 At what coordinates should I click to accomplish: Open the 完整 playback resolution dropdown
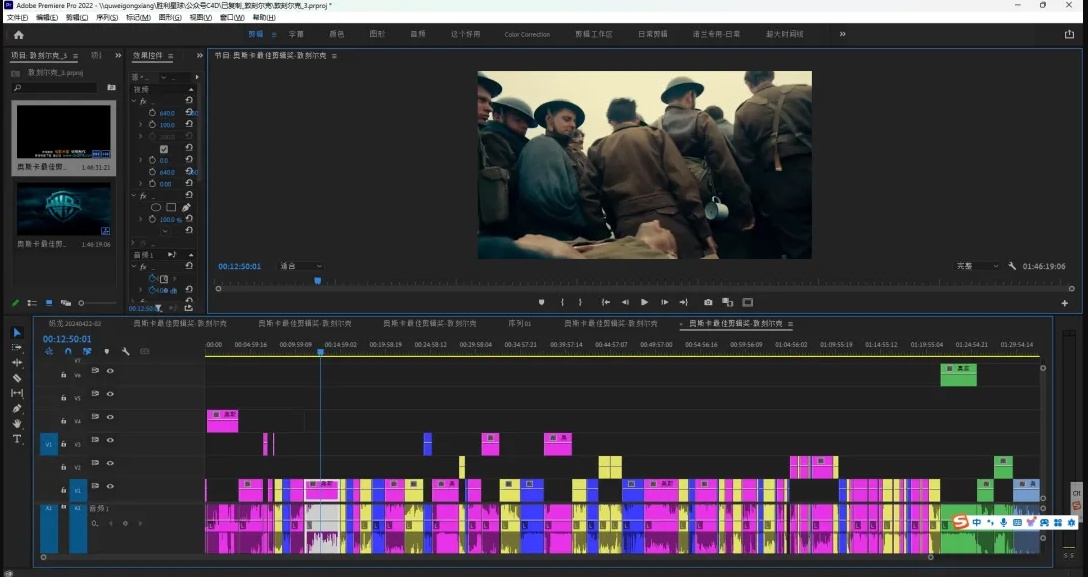[x=977, y=266]
